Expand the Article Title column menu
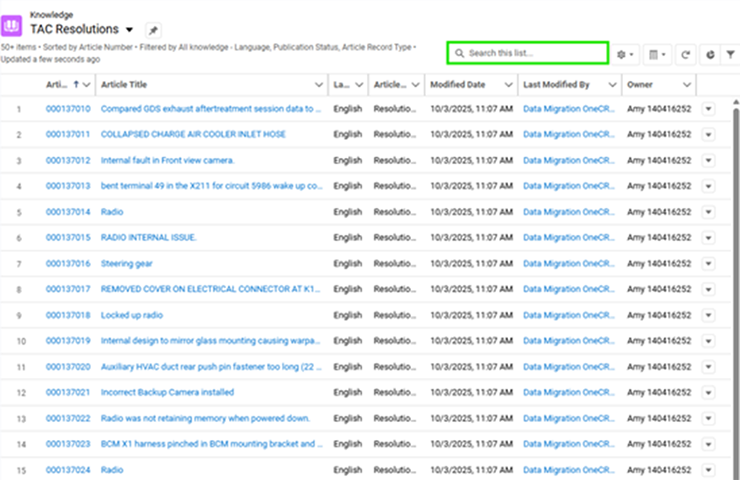Screen dimensions: 740x480 (x=318, y=85)
